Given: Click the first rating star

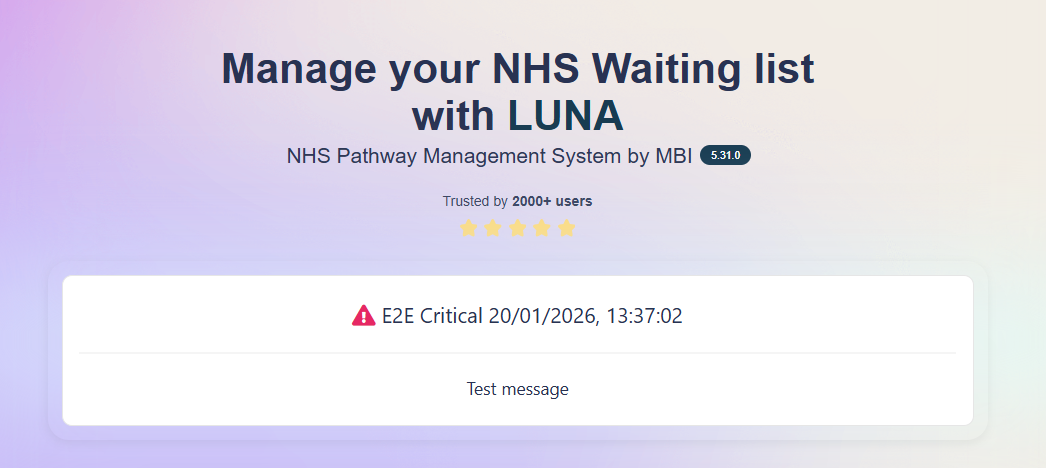Looking at the screenshot, I should (x=469, y=228).
